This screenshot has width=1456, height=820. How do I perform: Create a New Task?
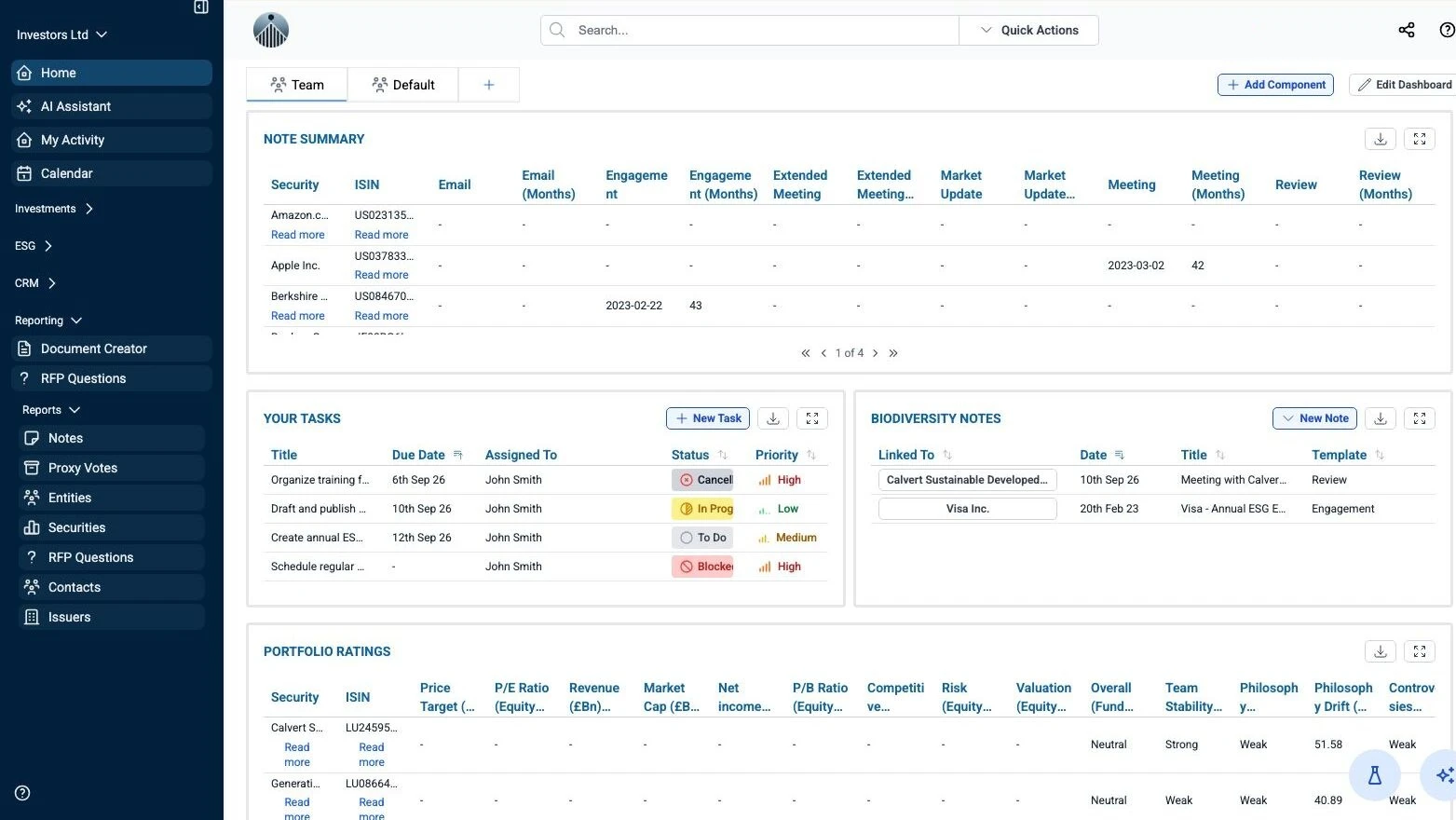pyautogui.click(x=709, y=418)
